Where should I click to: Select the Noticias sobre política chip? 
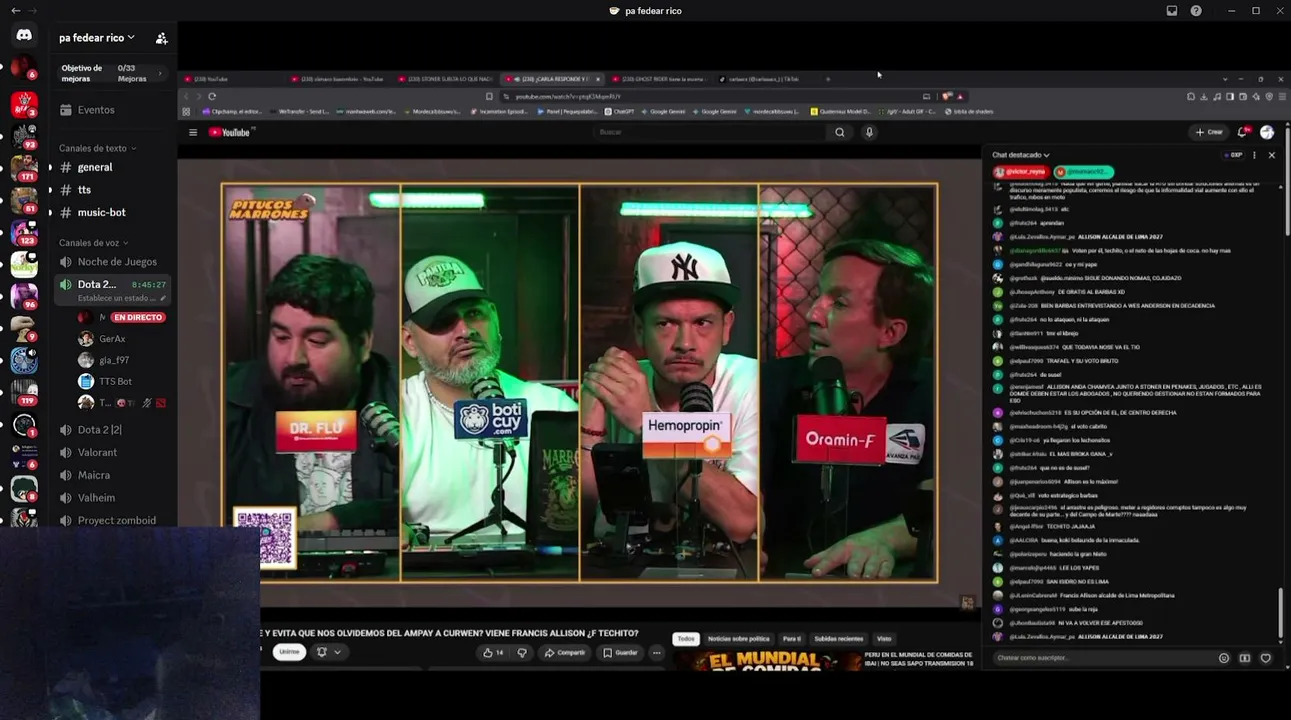[x=739, y=639]
